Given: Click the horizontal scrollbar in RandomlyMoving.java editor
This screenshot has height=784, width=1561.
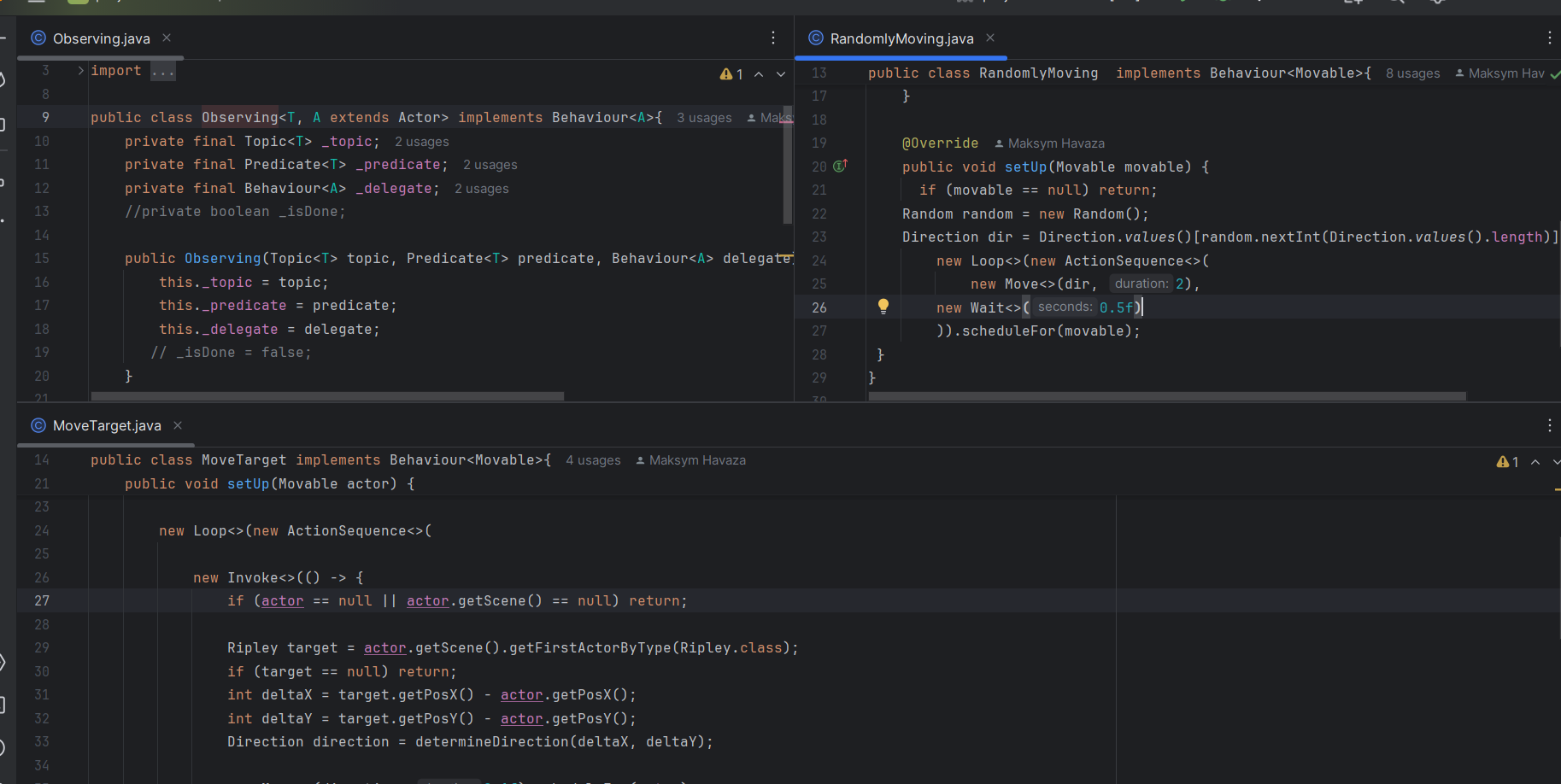Looking at the screenshot, I should [1167, 396].
